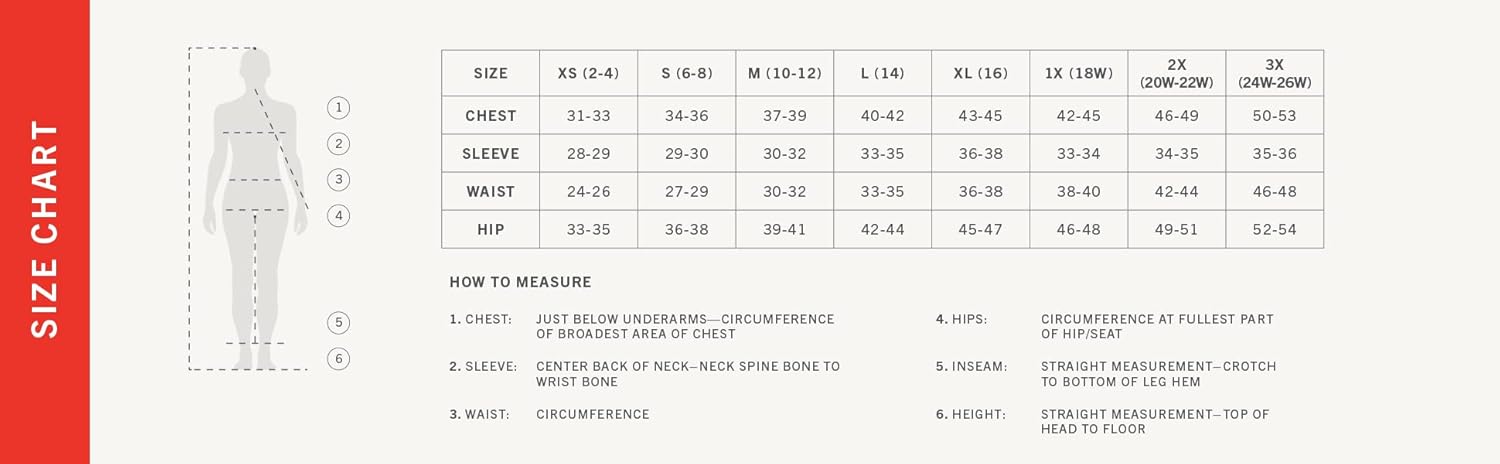This screenshot has height=464, width=1500.
Task: Select the 3X (24W-26W) column header
Action: click(1274, 73)
